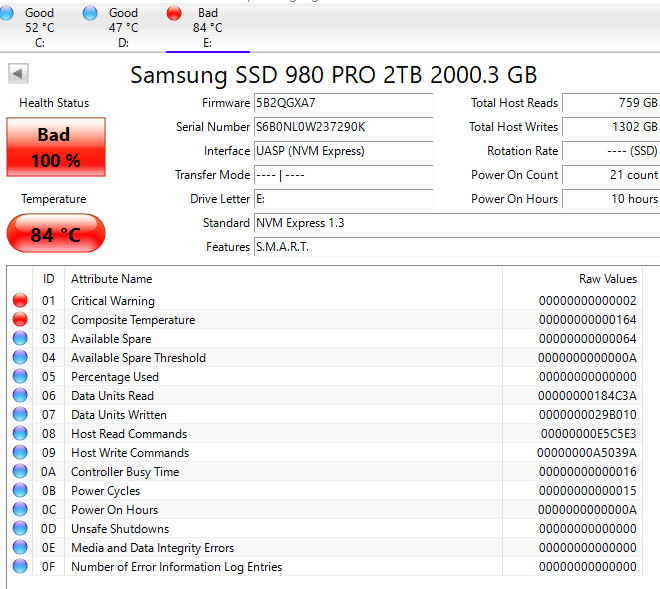660x589 pixels.
Task: Go to previous disk with back arrow
Action: 18,74
